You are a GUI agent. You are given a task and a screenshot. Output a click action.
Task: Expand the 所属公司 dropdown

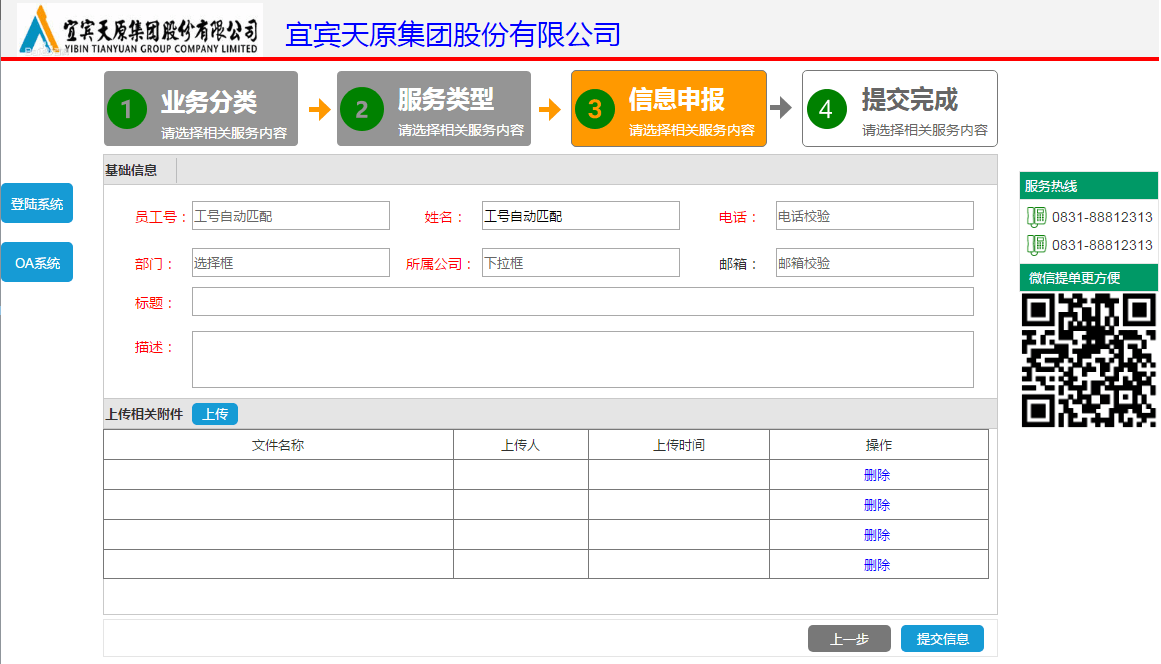pos(580,263)
